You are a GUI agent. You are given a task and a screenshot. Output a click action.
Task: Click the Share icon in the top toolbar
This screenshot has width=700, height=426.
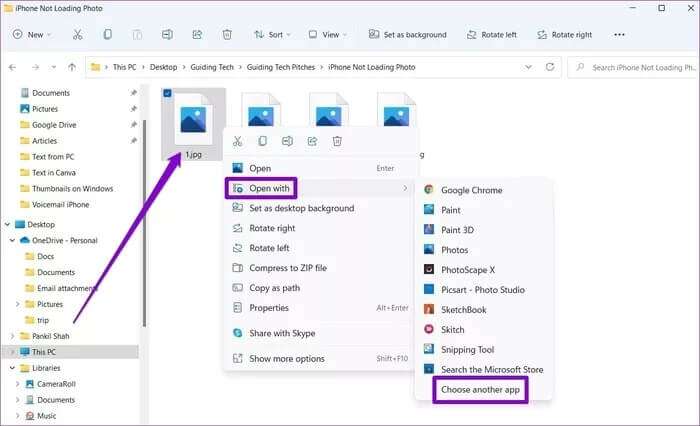point(197,34)
